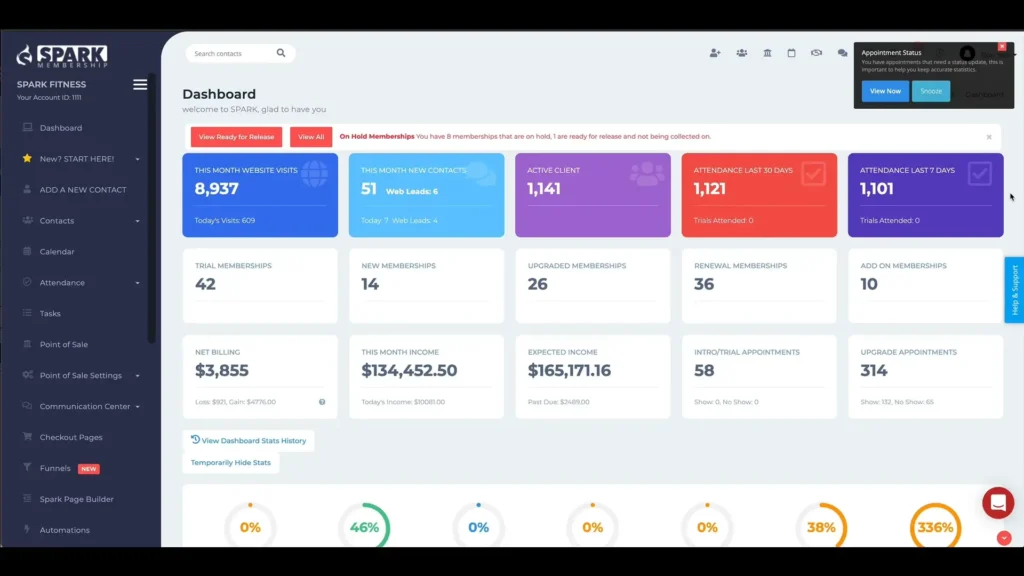Temporarily hide dashboard stats
The image size is (1024, 576).
[x=231, y=462]
